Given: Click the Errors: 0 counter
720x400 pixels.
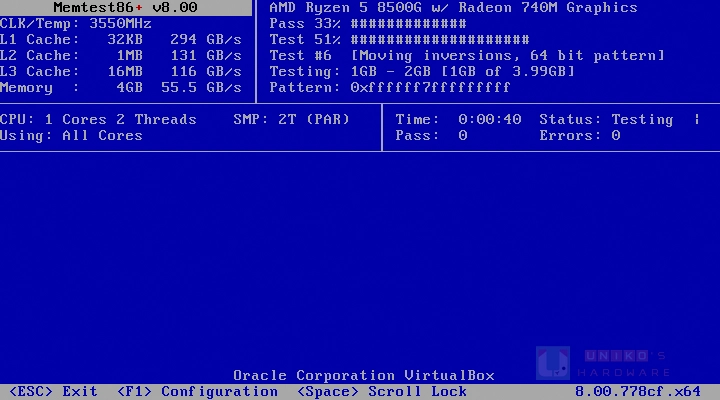Looking at the screenshot, I should click(x=580, y=135).
